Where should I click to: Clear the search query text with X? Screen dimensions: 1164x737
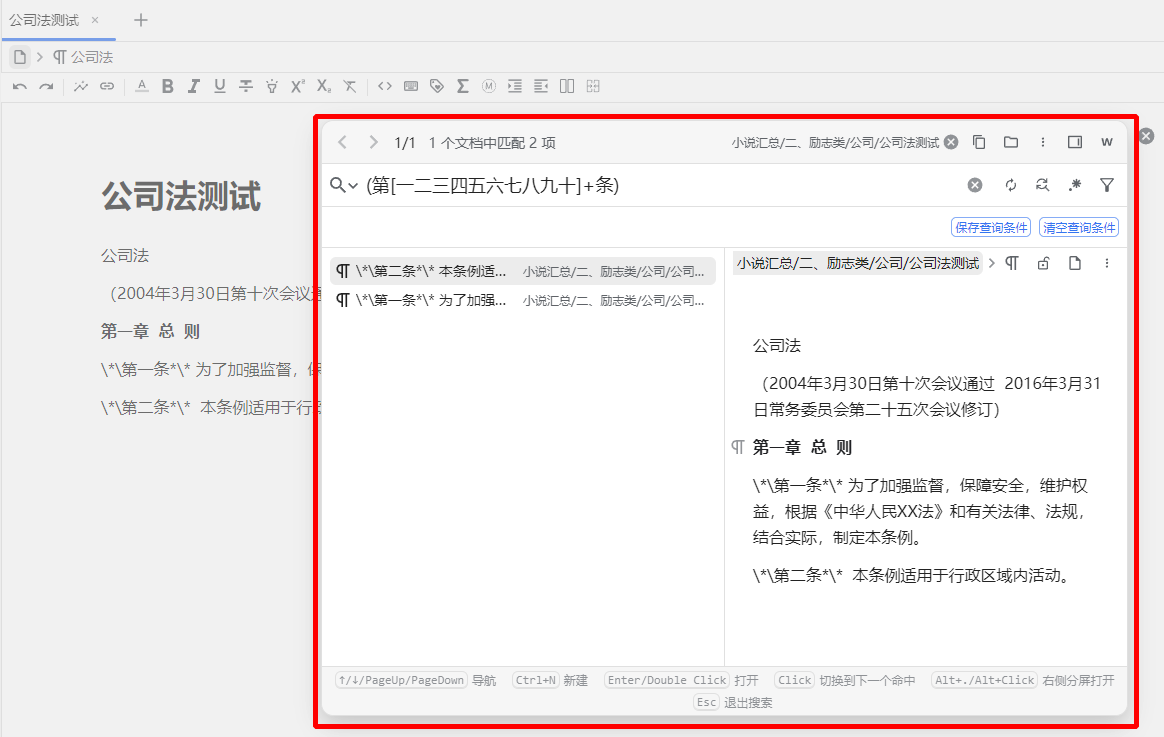[x=974, y=185]
